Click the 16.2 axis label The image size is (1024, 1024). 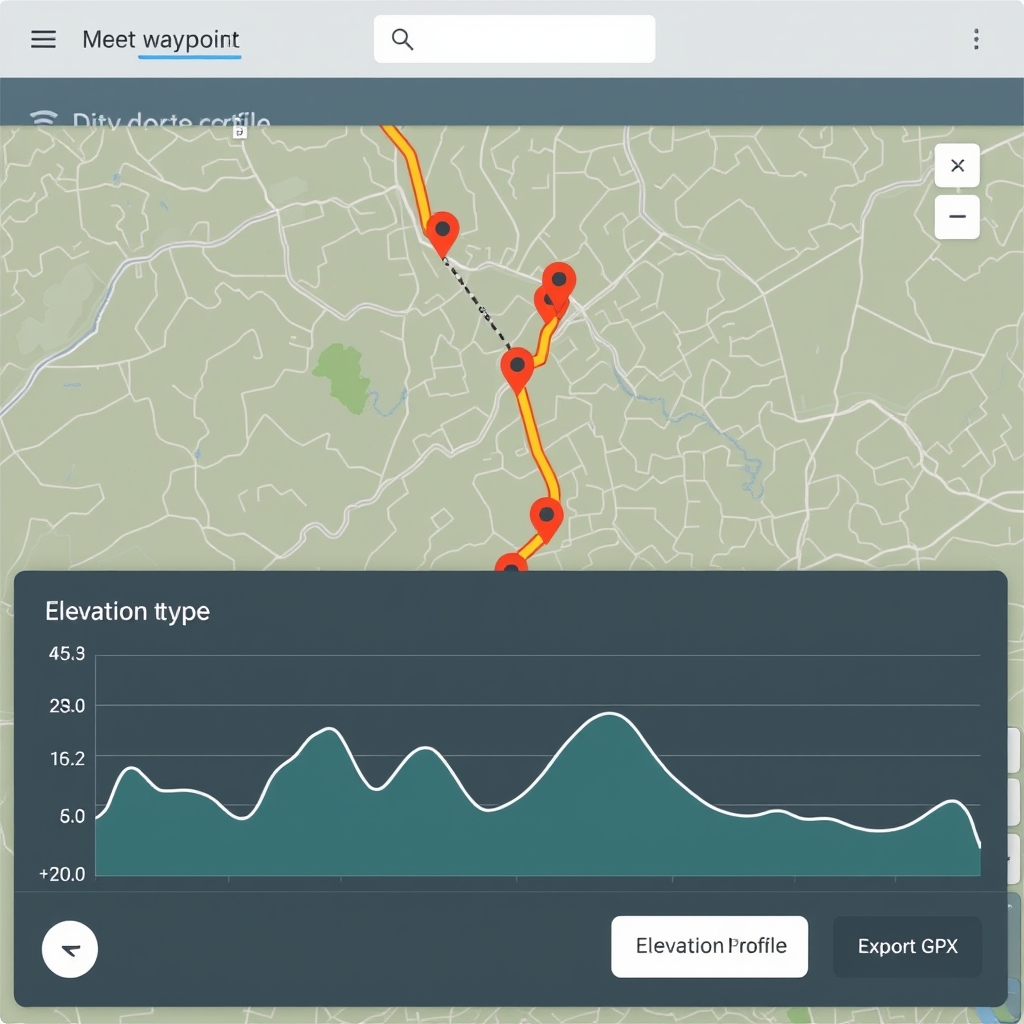pos(67,758)
